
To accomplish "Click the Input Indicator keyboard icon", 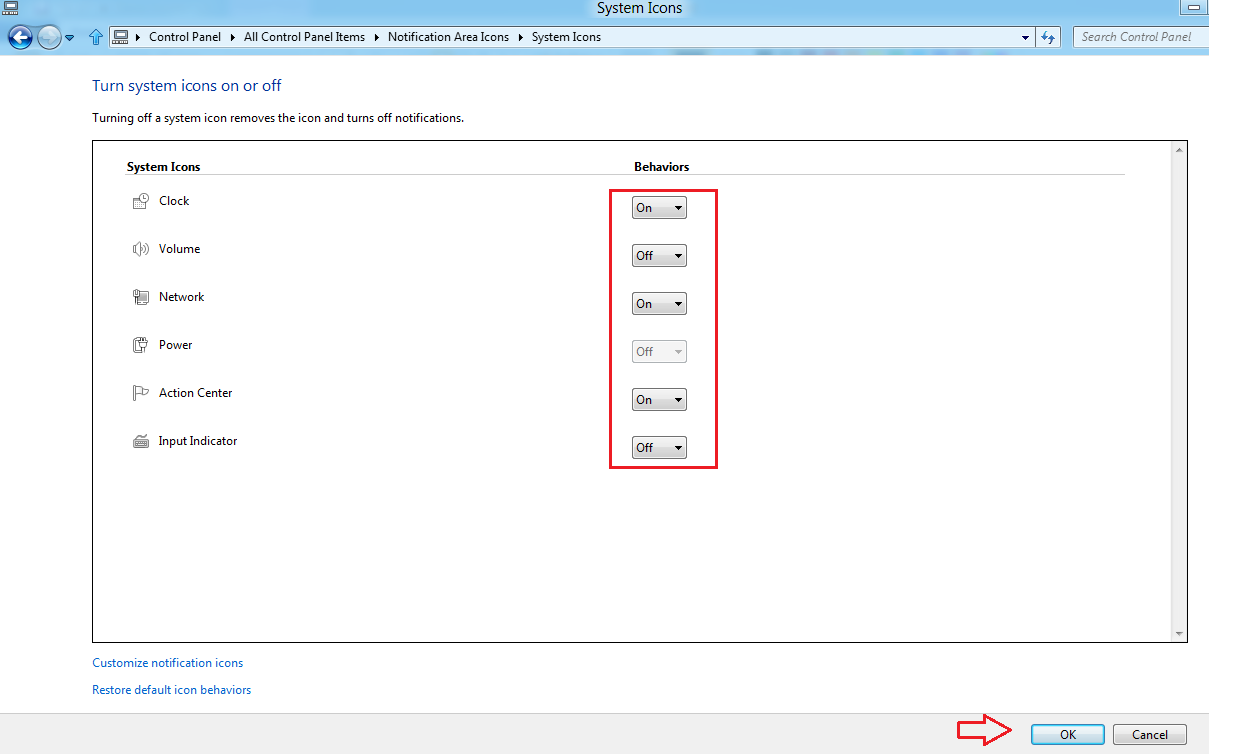I will pos(140,440).
